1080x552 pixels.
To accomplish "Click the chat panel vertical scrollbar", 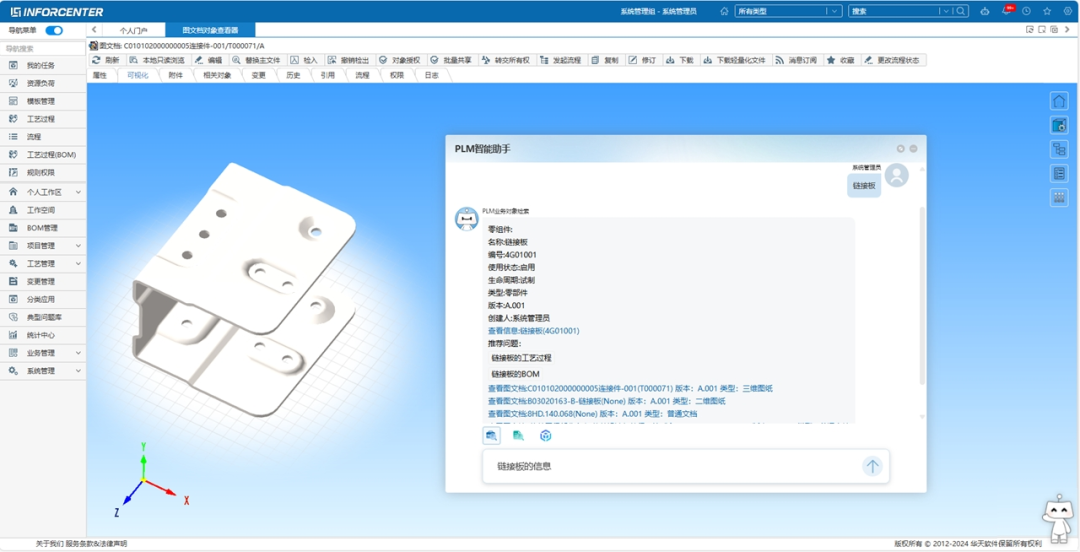I will [922, 296].
